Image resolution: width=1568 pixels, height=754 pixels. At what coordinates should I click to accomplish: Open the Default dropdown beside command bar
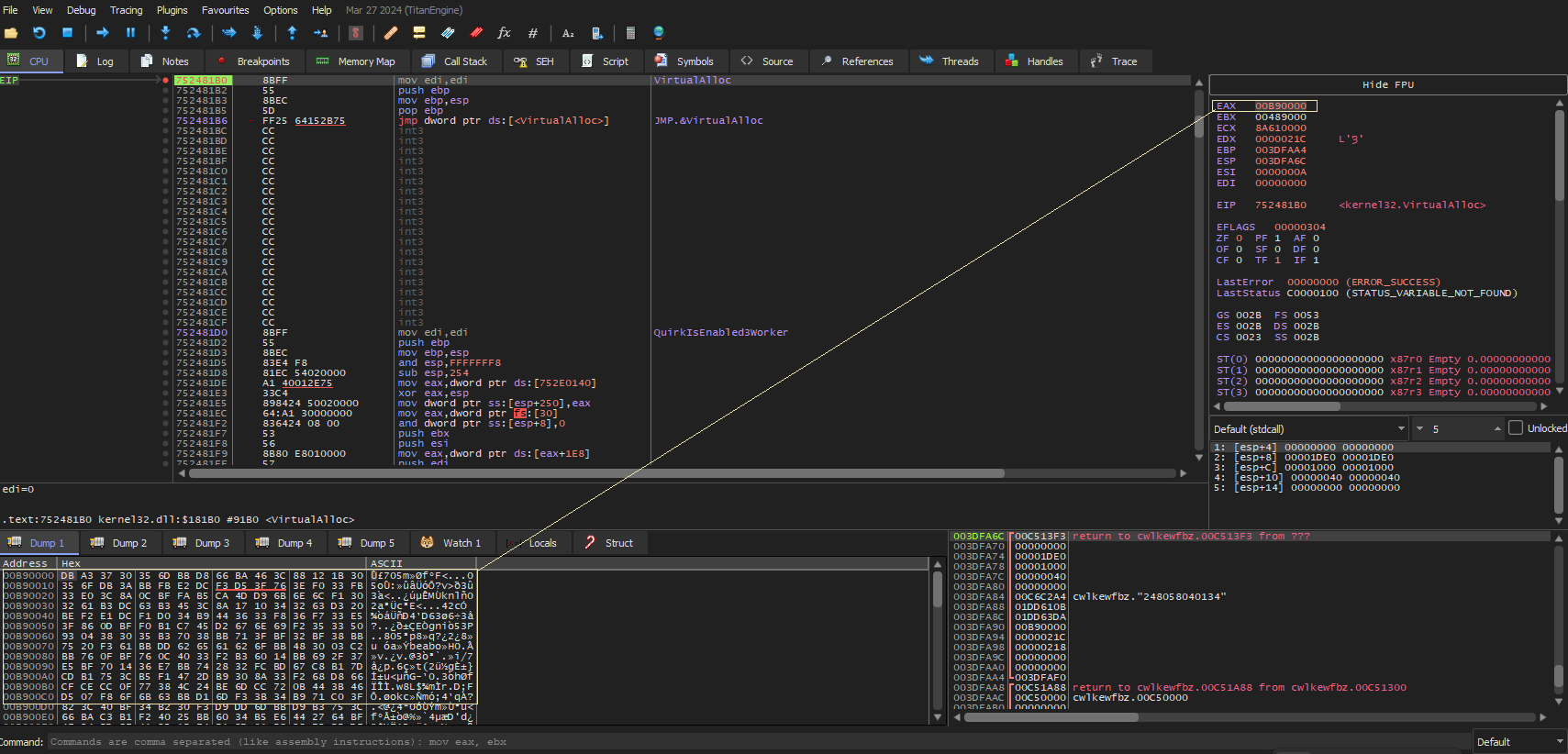coord(1519,741)
